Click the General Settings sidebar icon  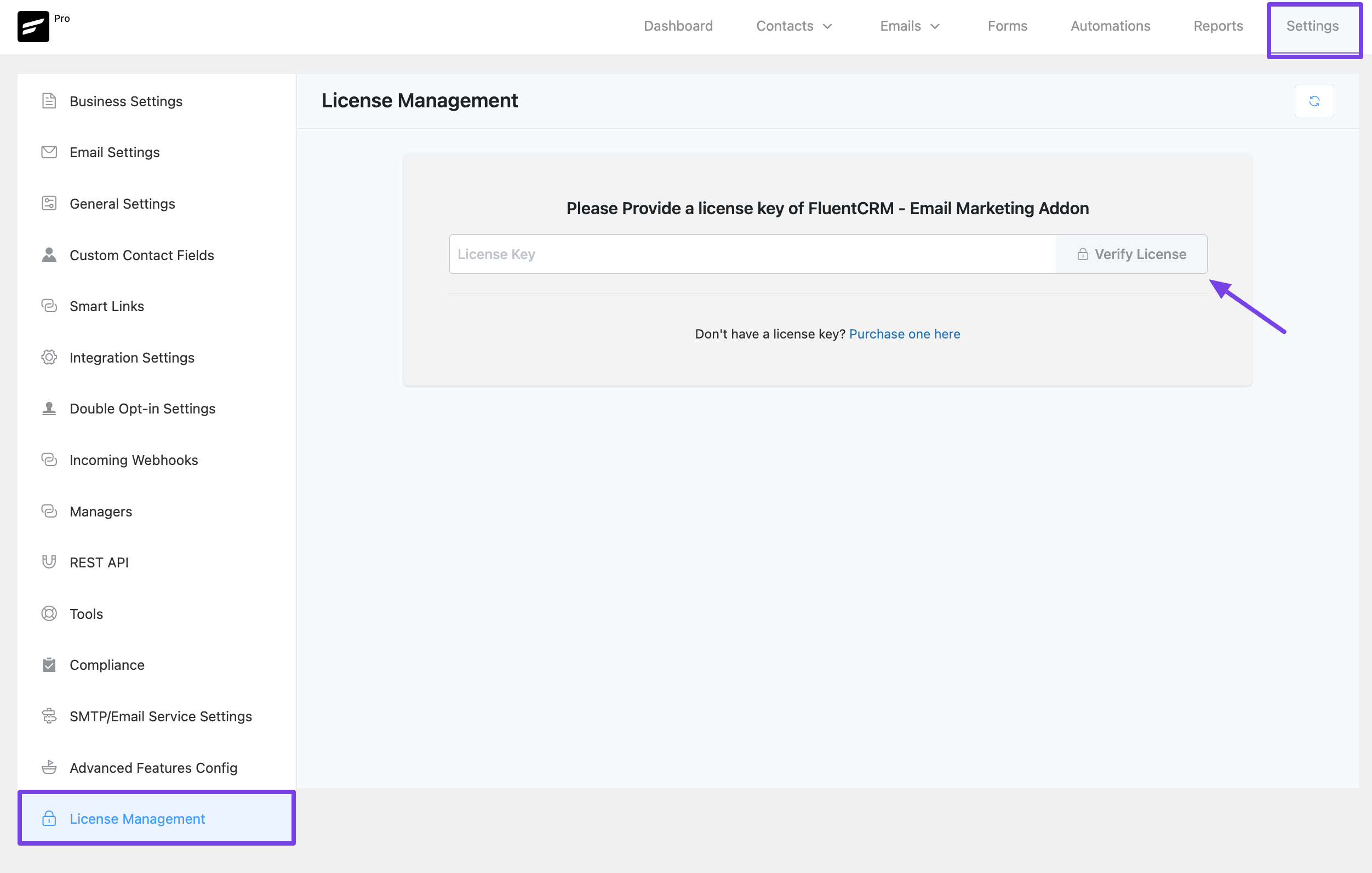point(49,203)
